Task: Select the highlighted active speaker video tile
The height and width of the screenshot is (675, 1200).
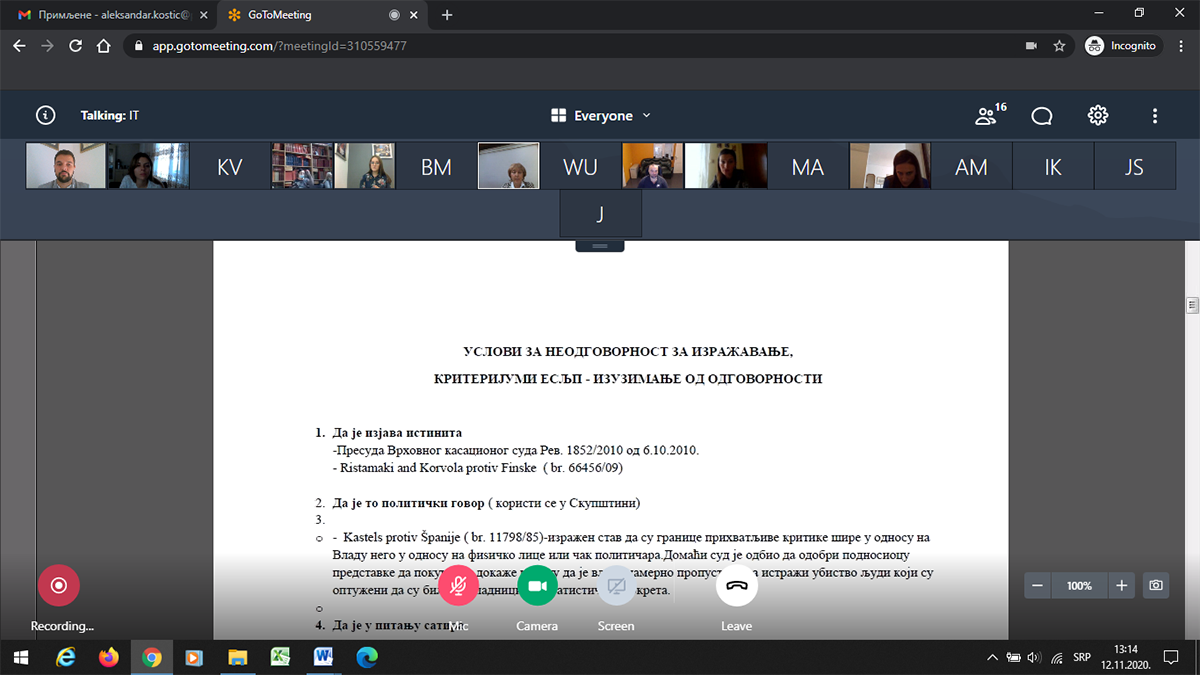Action: [x=509, y=166]
